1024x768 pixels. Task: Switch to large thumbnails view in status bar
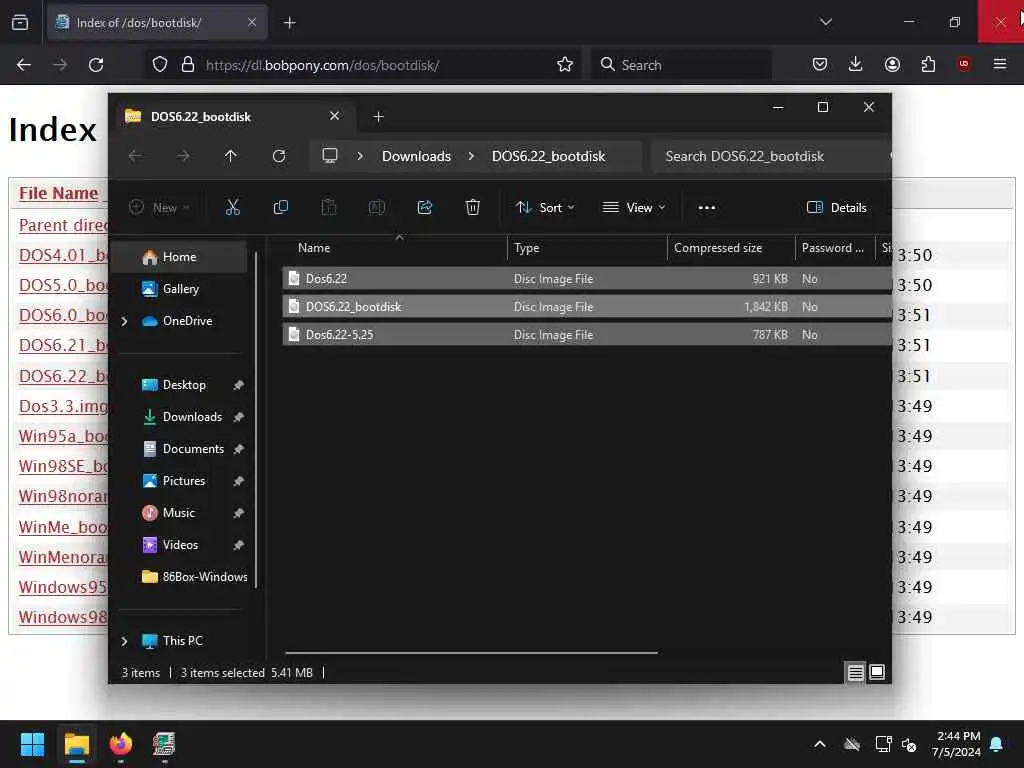[877, 673]
